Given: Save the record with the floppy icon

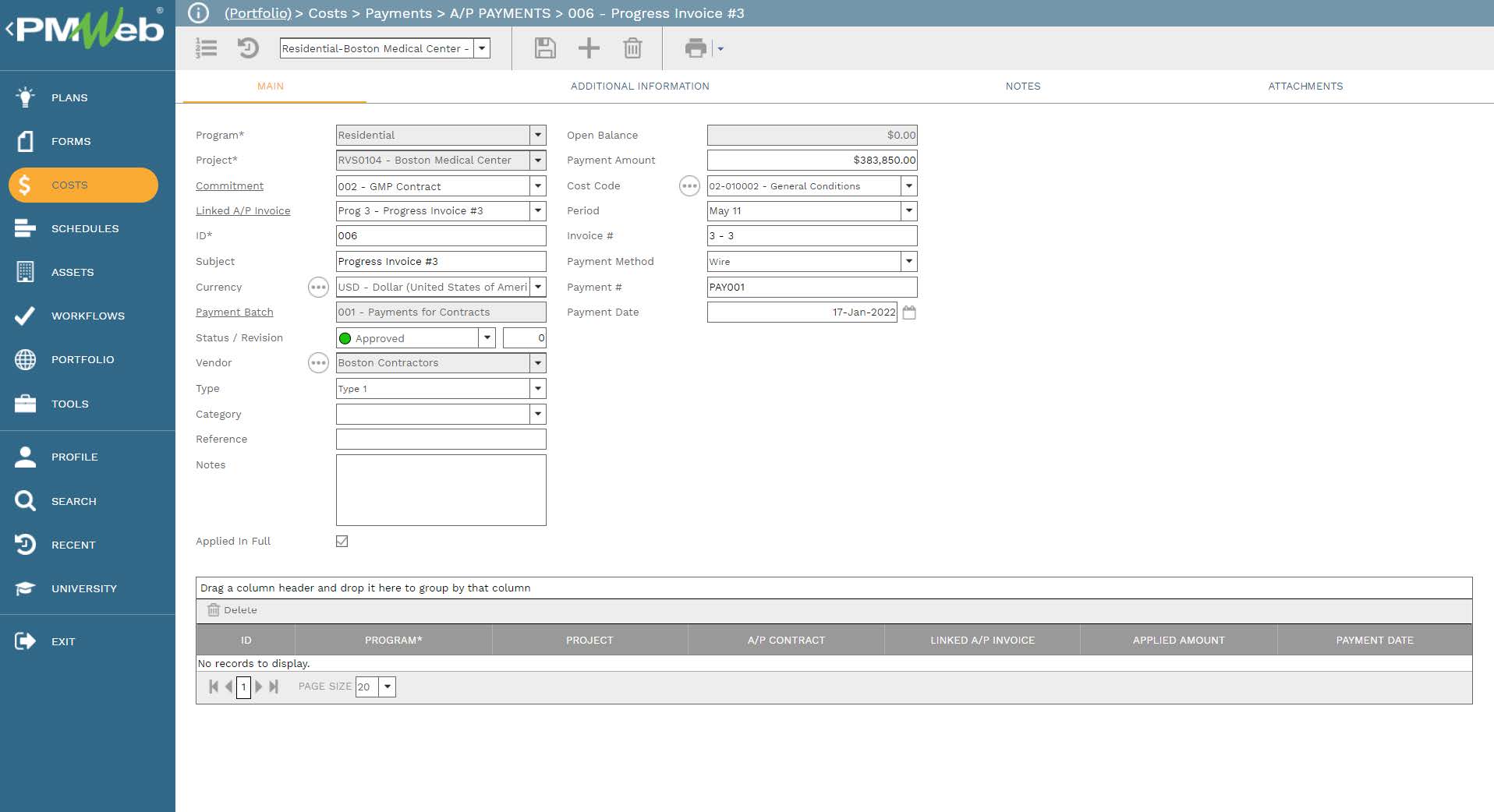Looking at the screenshot, I should pos(545,48).
